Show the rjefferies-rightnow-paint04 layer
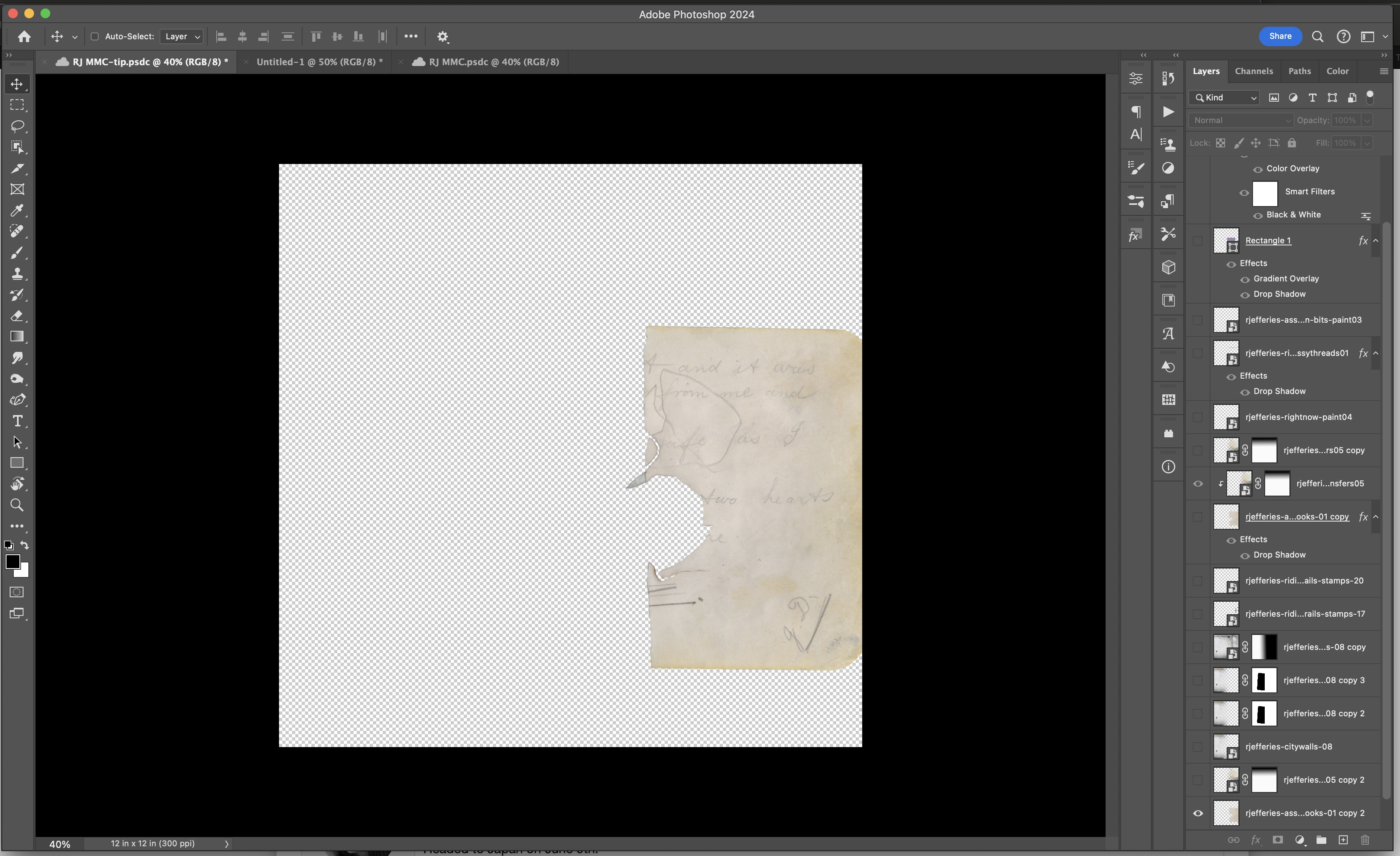Viewport: 1400px width, 856px height. point(1198,417)
